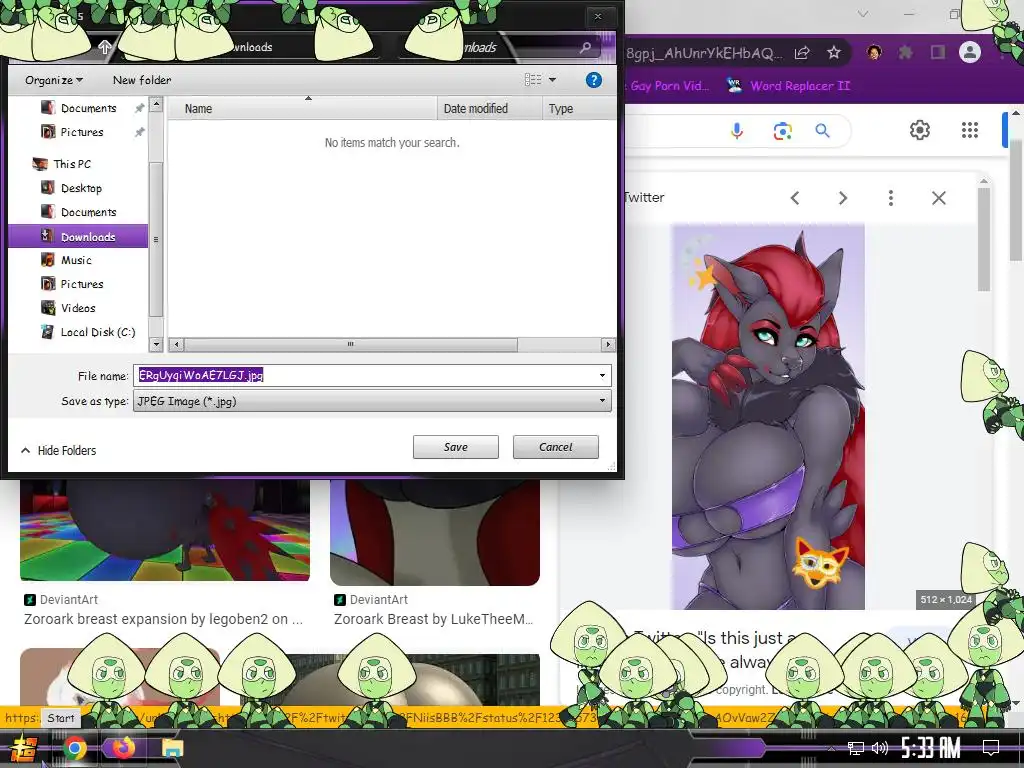Select Documents in Quick access

tap(88, 108)
